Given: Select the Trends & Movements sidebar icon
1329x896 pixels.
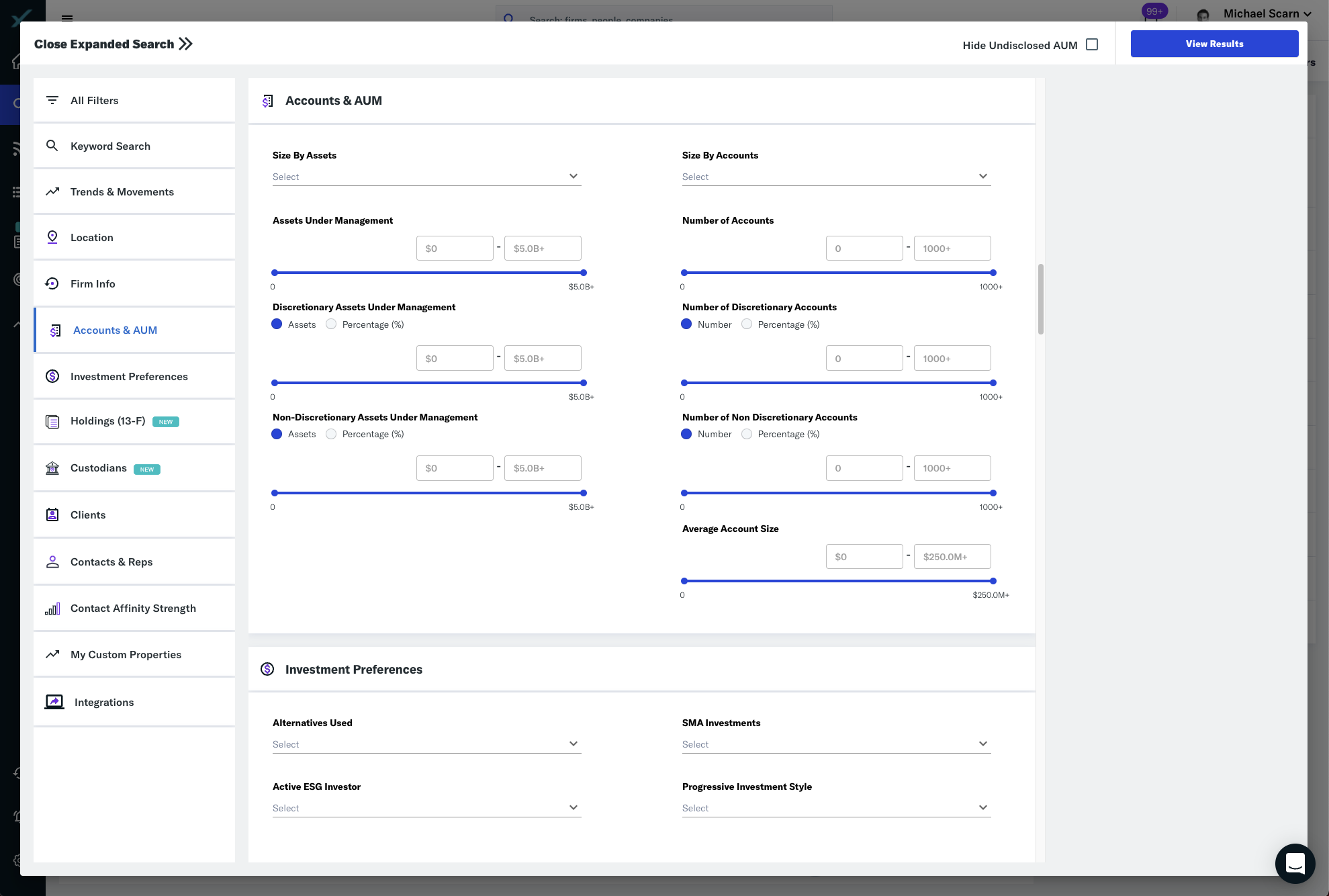Looking at the screenshot, I should point(52,191).
